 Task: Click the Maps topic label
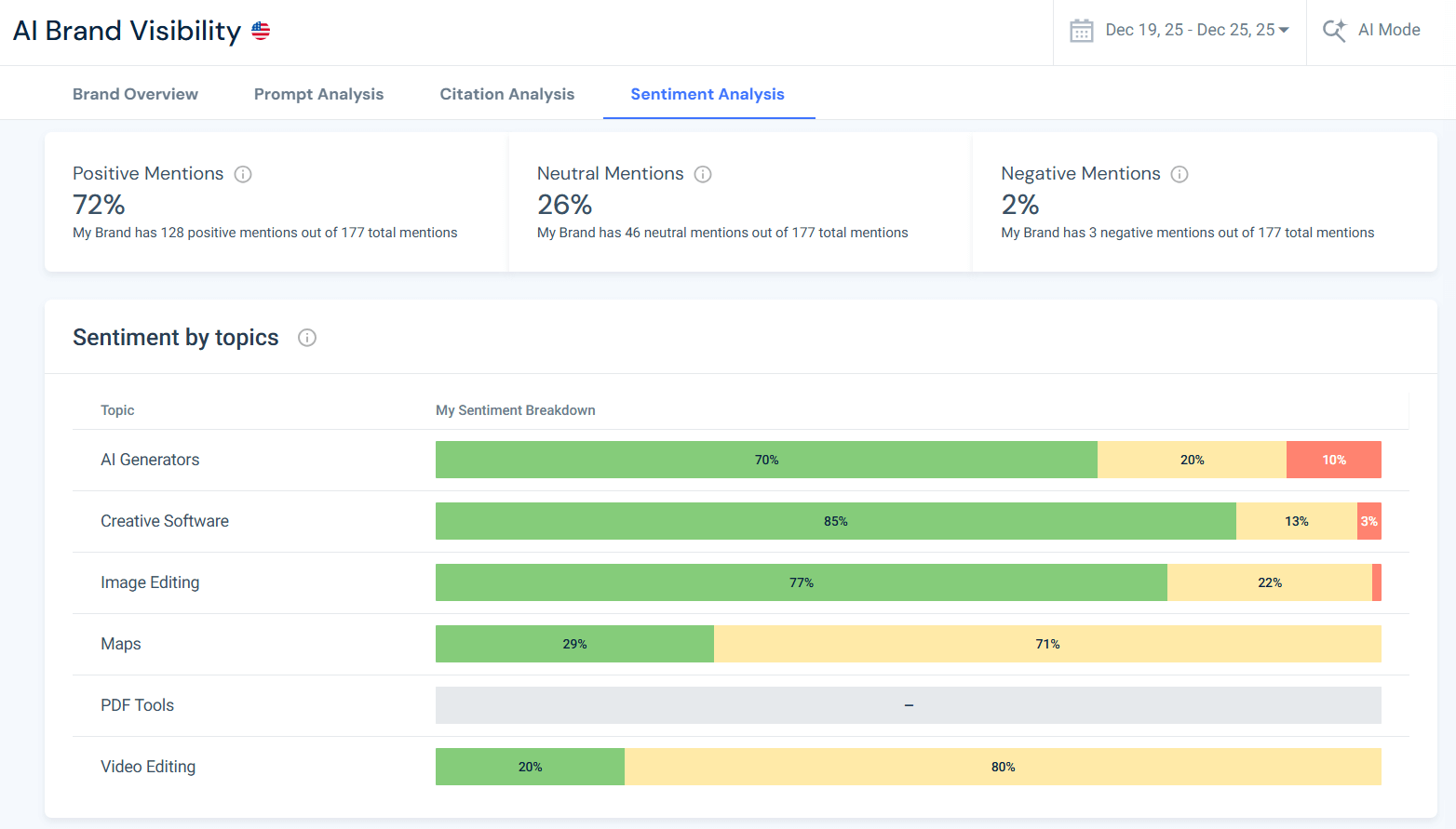click(x=120, y=643)
